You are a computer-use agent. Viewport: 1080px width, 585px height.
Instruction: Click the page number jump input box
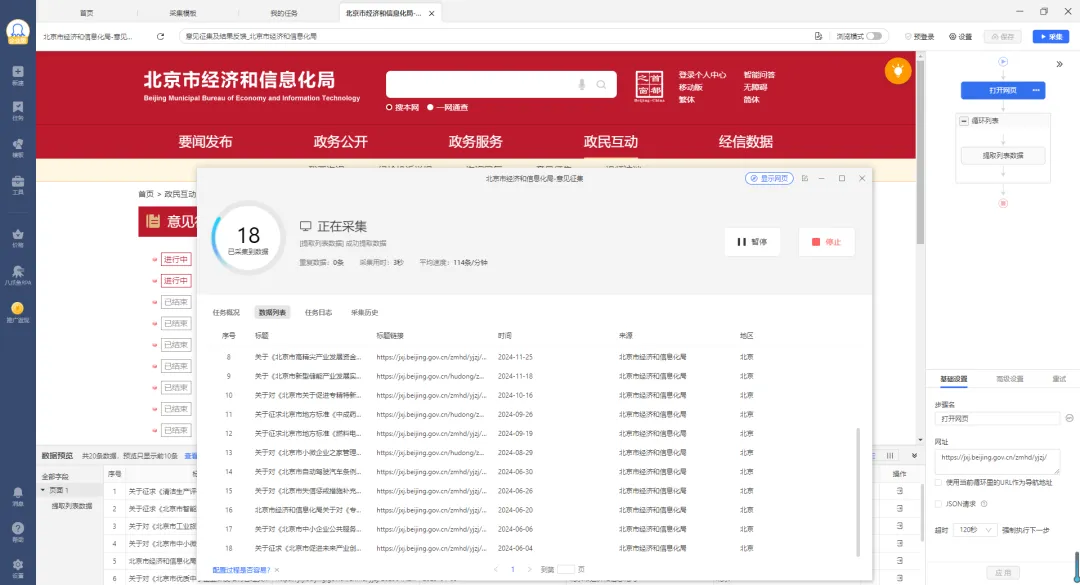click(565, 570)
